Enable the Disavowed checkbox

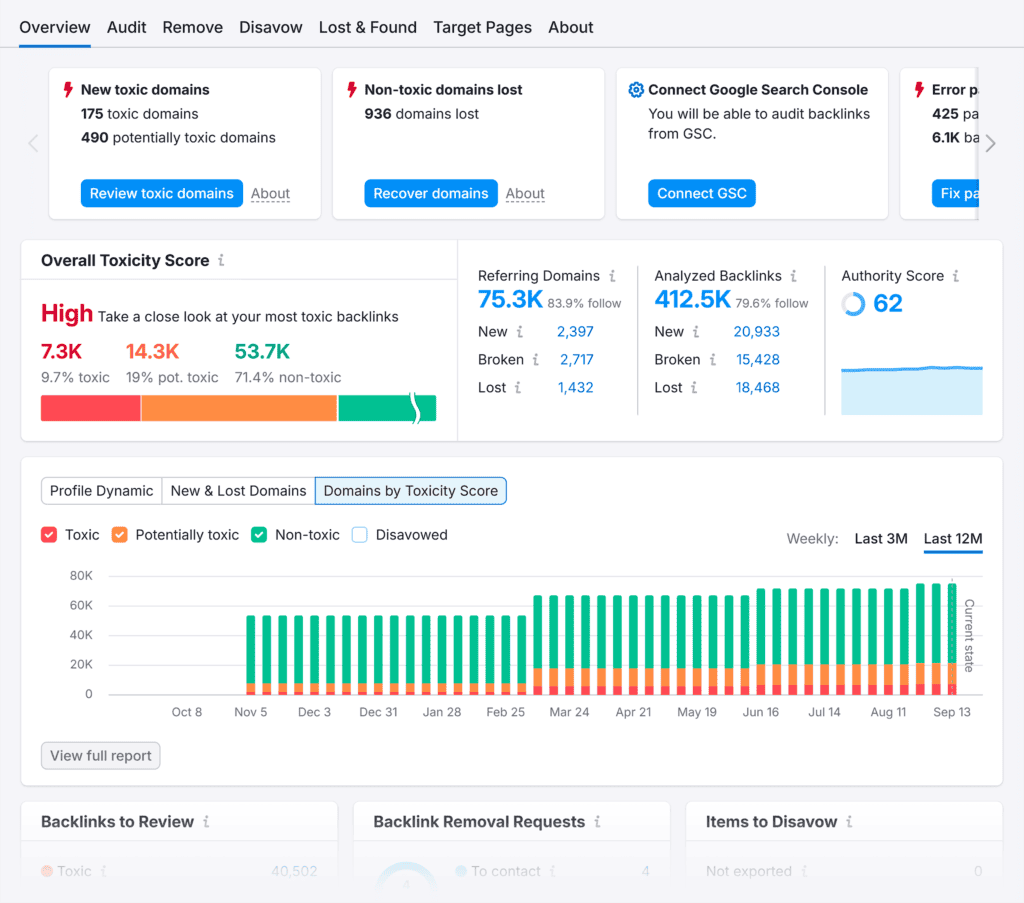click(359, 535)
